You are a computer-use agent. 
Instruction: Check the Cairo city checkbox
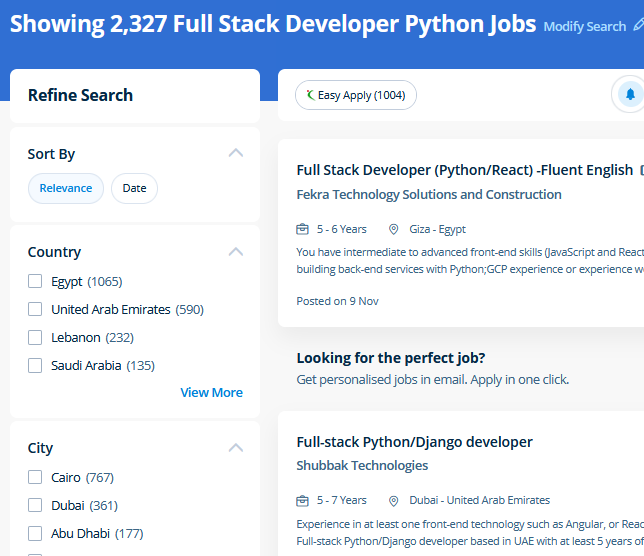[35, 477]
